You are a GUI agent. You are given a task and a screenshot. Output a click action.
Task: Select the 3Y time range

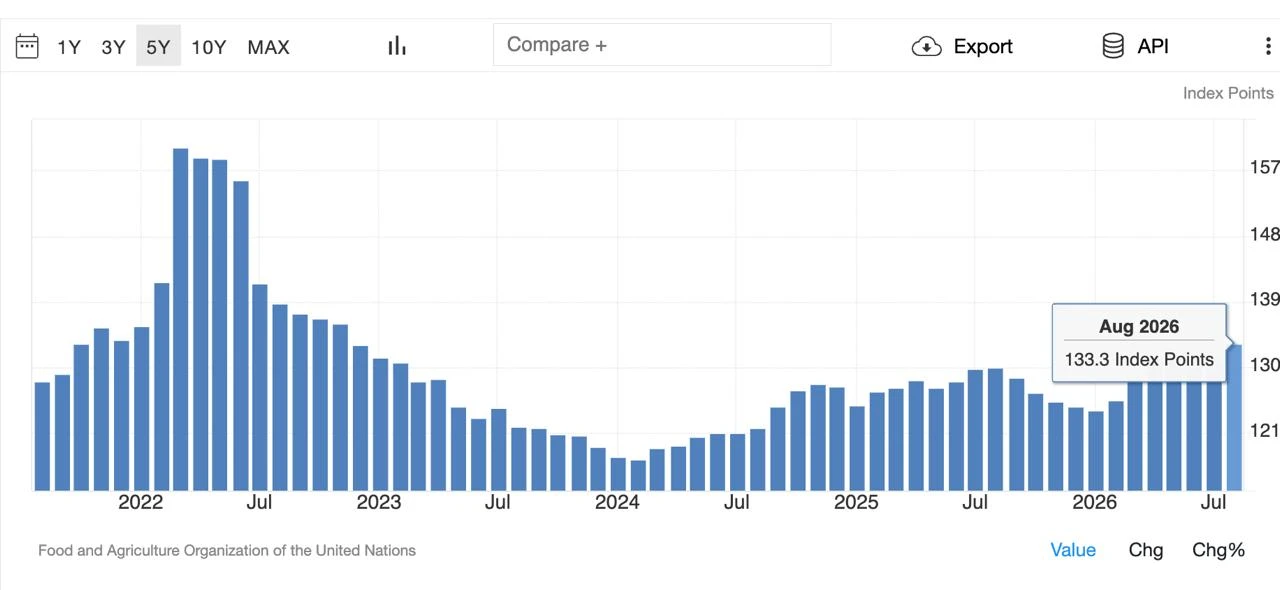click(x=113, y=47)
